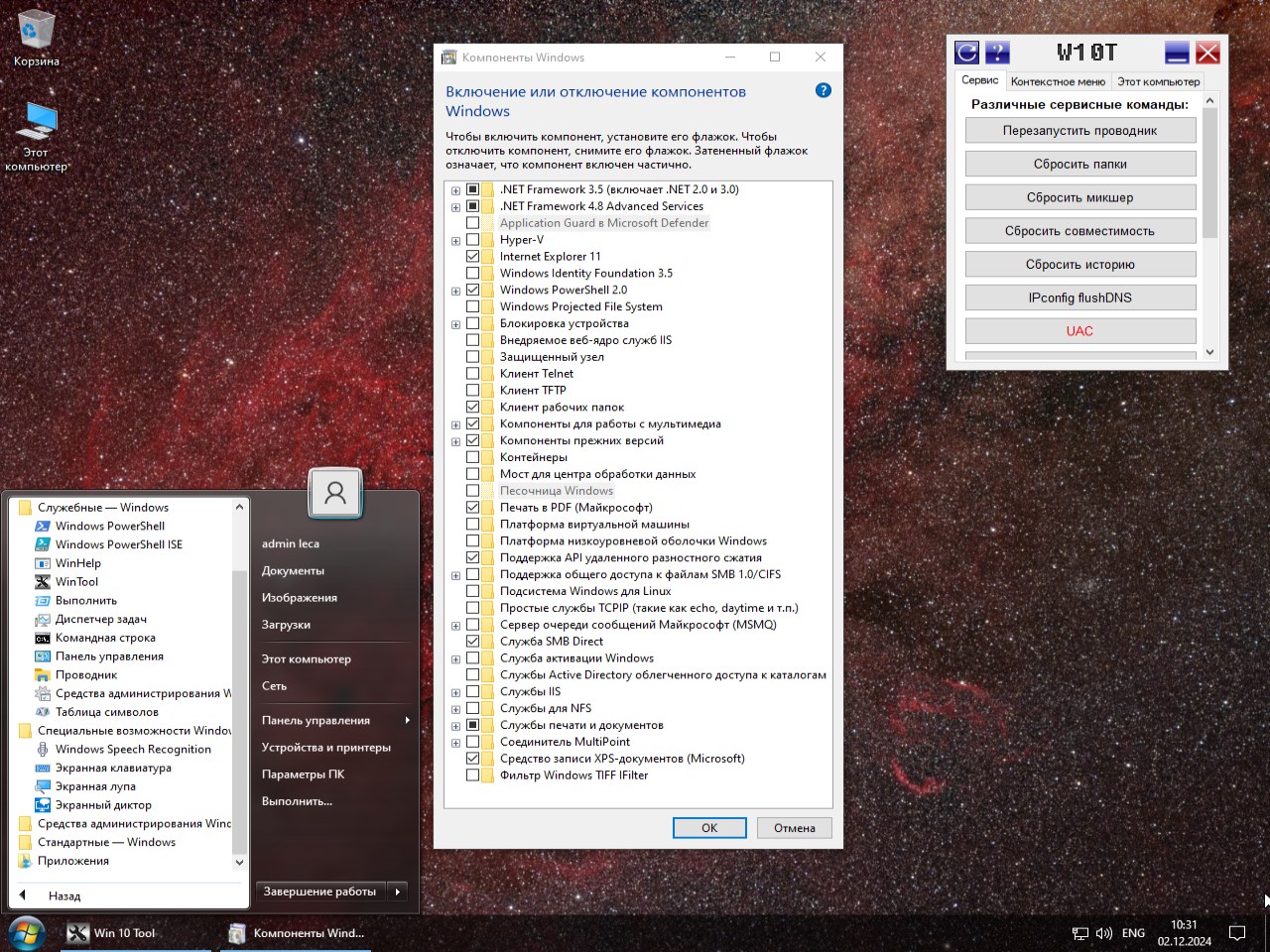1270x952 pixels.
Task: Click the user account picture in Start menu
Action: click(335, 493)
